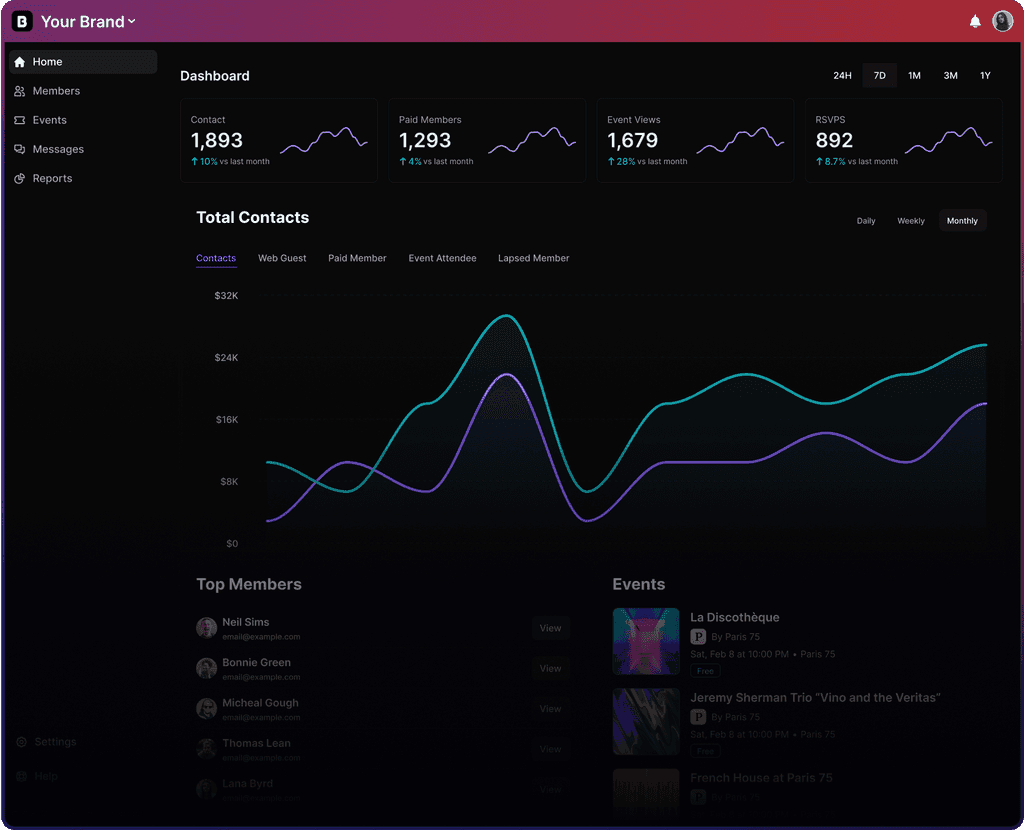Image resolution: width=1024 pixels, height=830 pixels.
Task: Switch to the Web Guest tab
Action: click(282, 259)
